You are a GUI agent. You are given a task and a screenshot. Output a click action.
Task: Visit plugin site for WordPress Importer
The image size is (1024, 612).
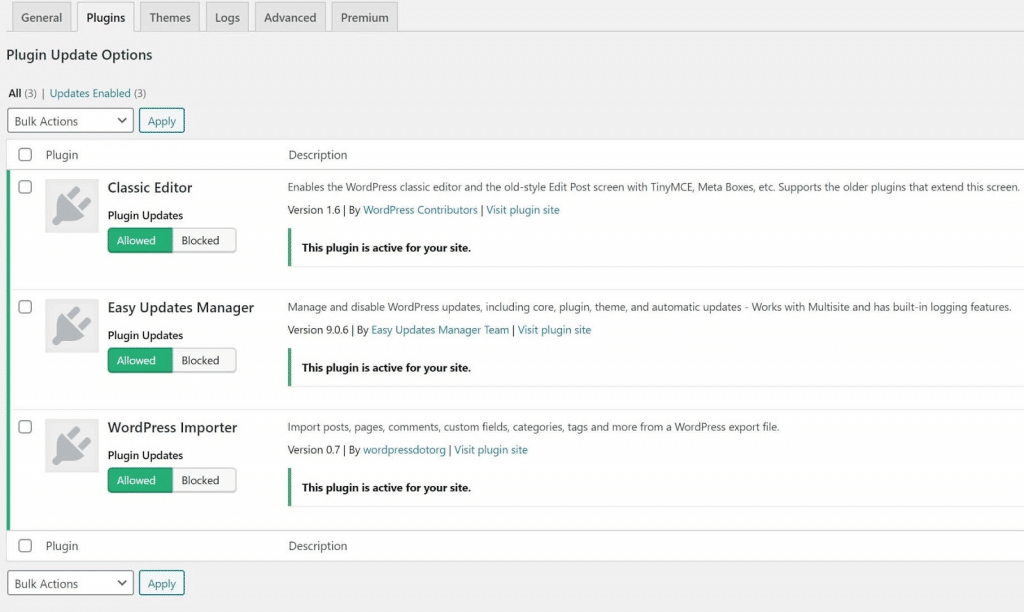click(491, 450)
